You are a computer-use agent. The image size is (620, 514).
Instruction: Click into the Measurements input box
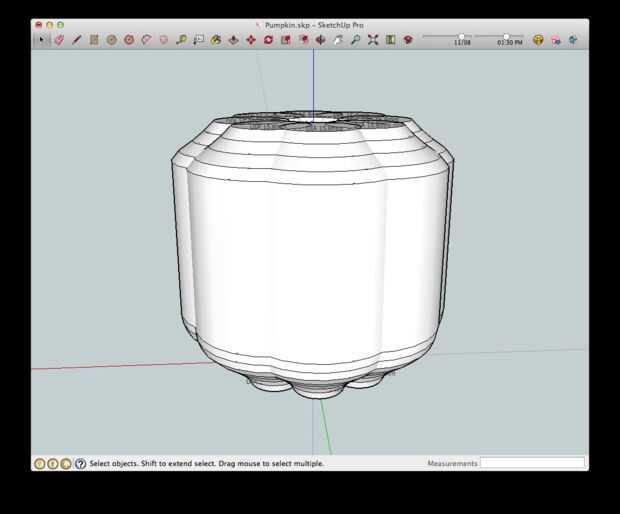532,463
